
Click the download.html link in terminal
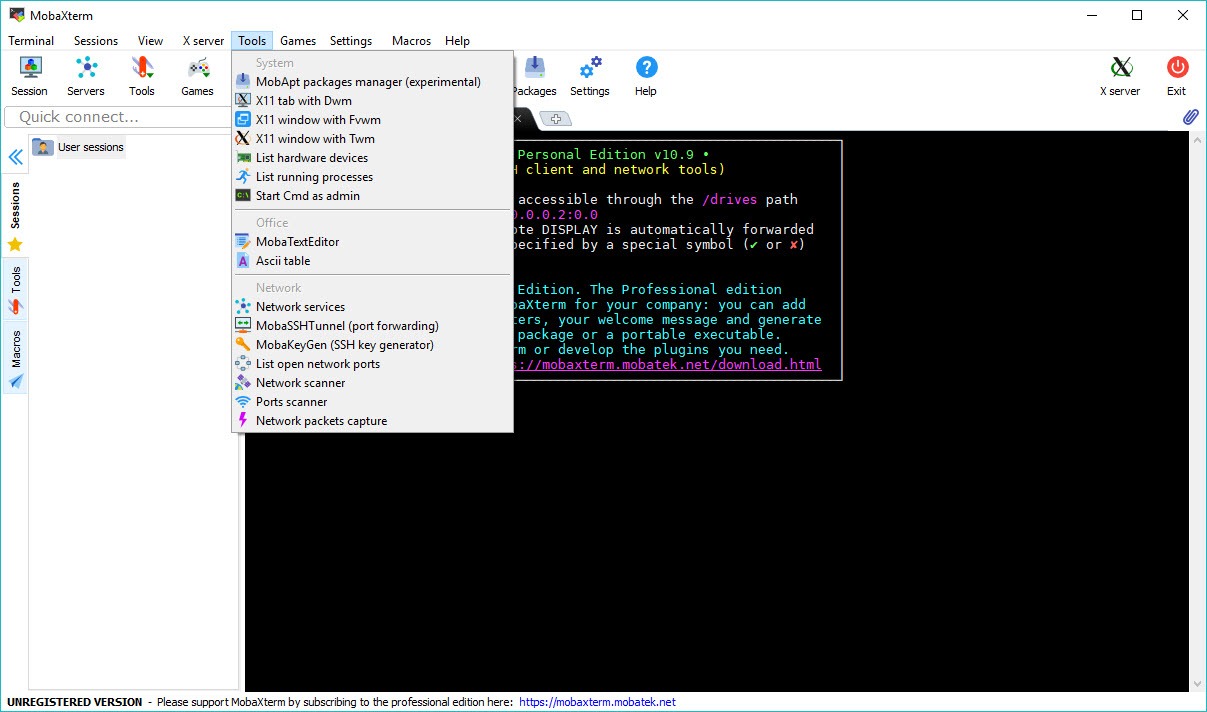click(669, 365)
